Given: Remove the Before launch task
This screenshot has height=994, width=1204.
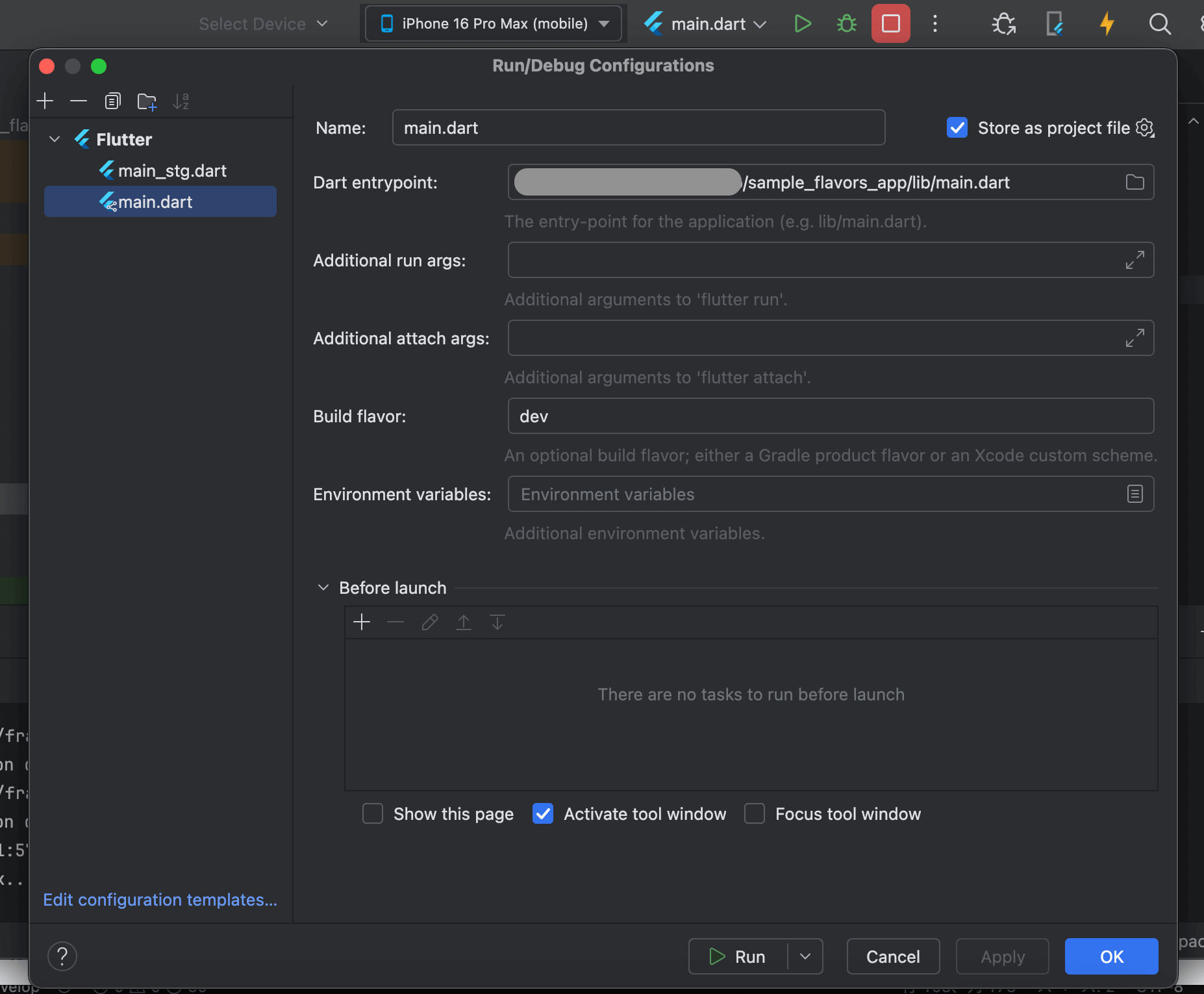Looking at the screenshot, I should [x=395, y=622].
